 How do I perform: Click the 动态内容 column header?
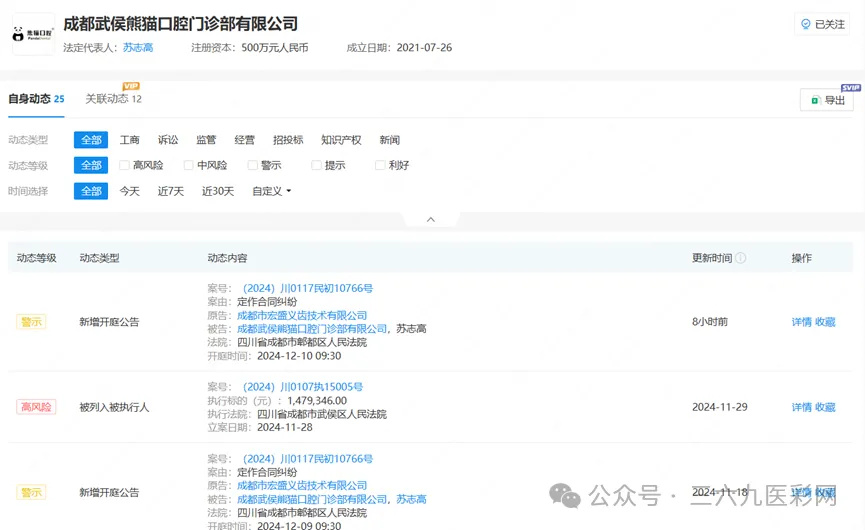[227, 258]
